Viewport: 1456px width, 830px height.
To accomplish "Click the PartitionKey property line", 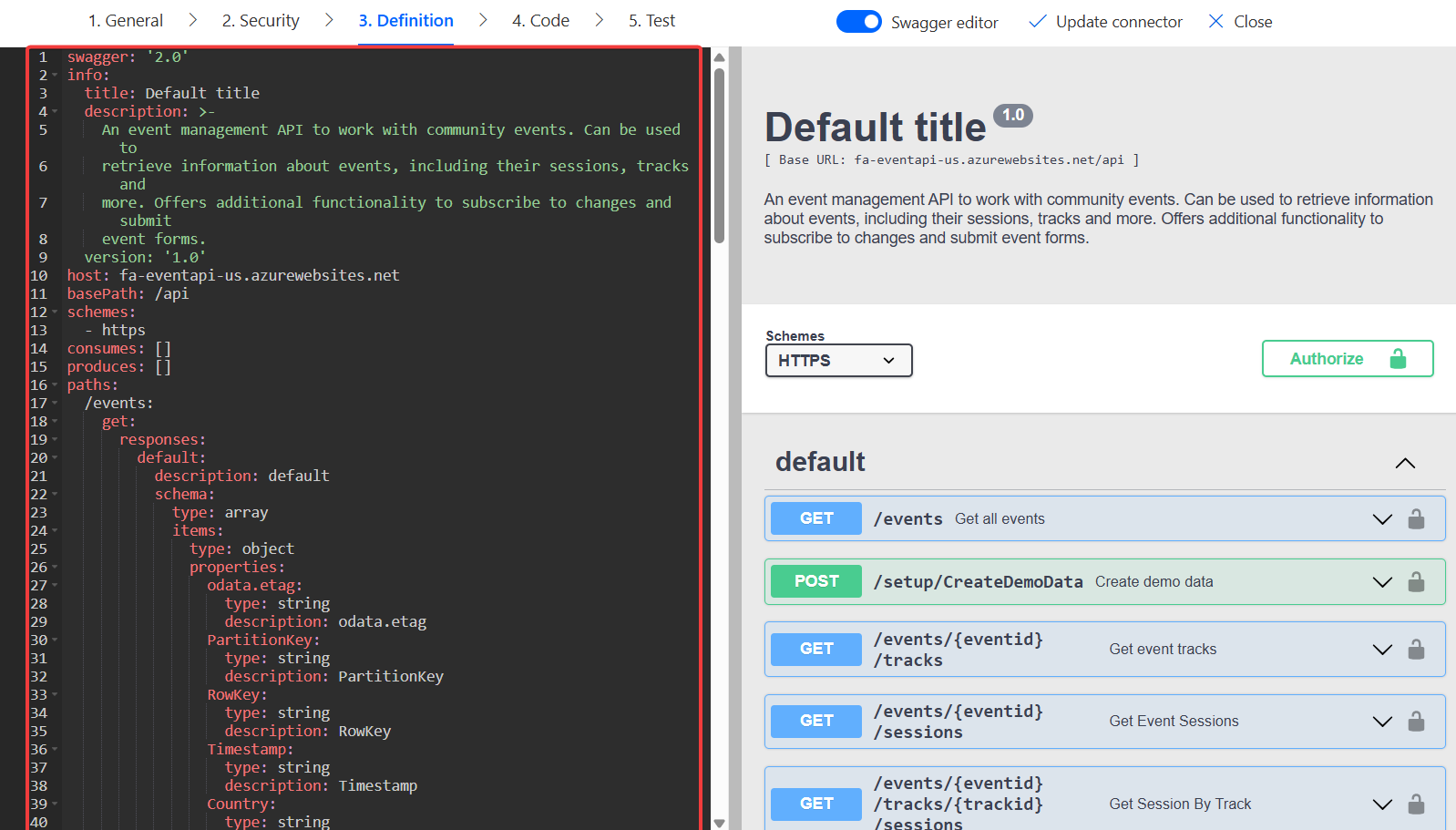I will click(x=263, y=640).
